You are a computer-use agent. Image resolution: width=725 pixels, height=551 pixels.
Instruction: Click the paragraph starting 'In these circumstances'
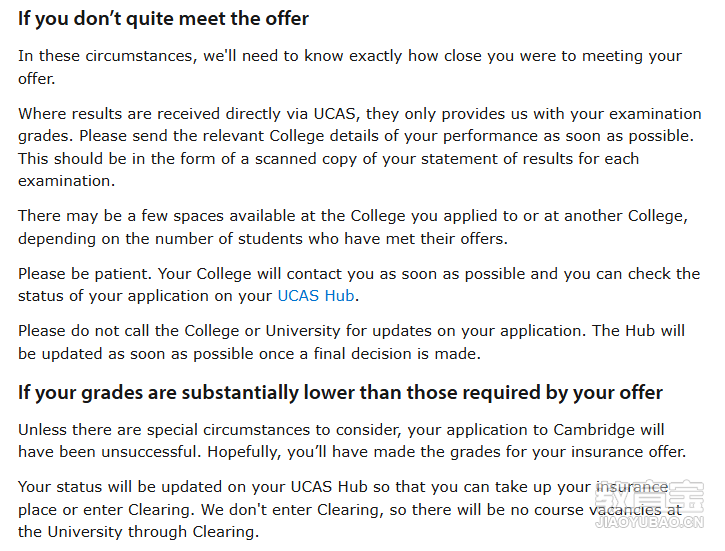(350, 67)
